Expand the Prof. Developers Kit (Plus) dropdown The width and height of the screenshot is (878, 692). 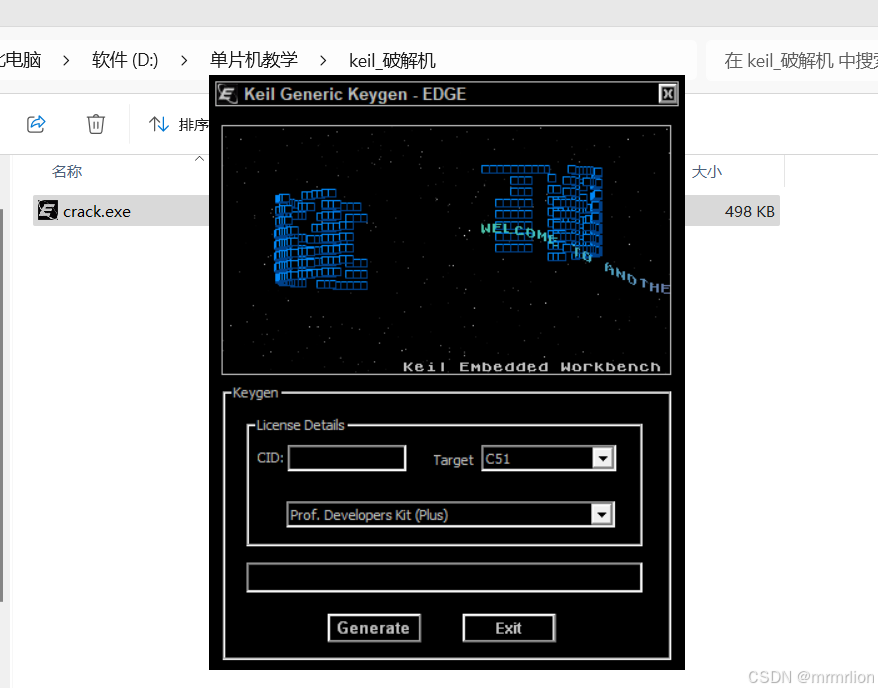point(602,515)
